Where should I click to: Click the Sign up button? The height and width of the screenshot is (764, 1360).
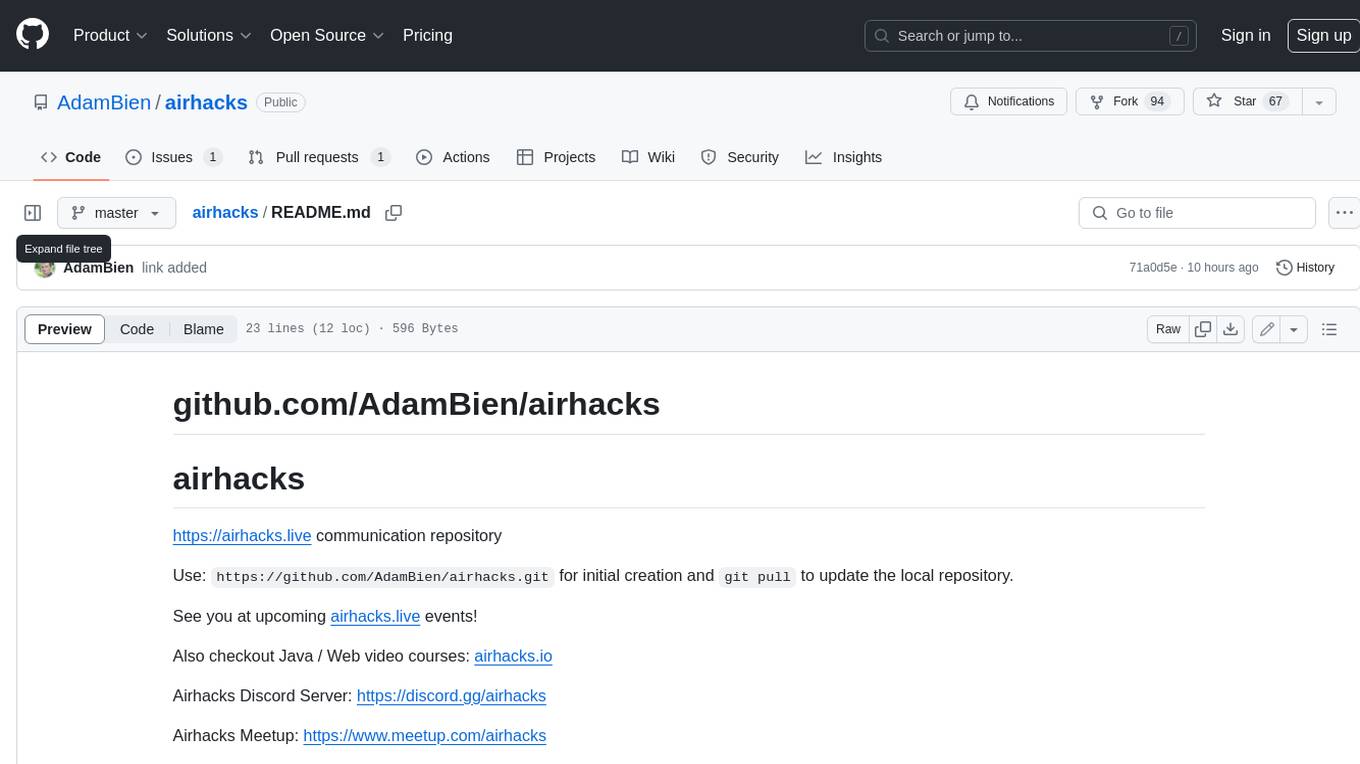pos(1323,35)
